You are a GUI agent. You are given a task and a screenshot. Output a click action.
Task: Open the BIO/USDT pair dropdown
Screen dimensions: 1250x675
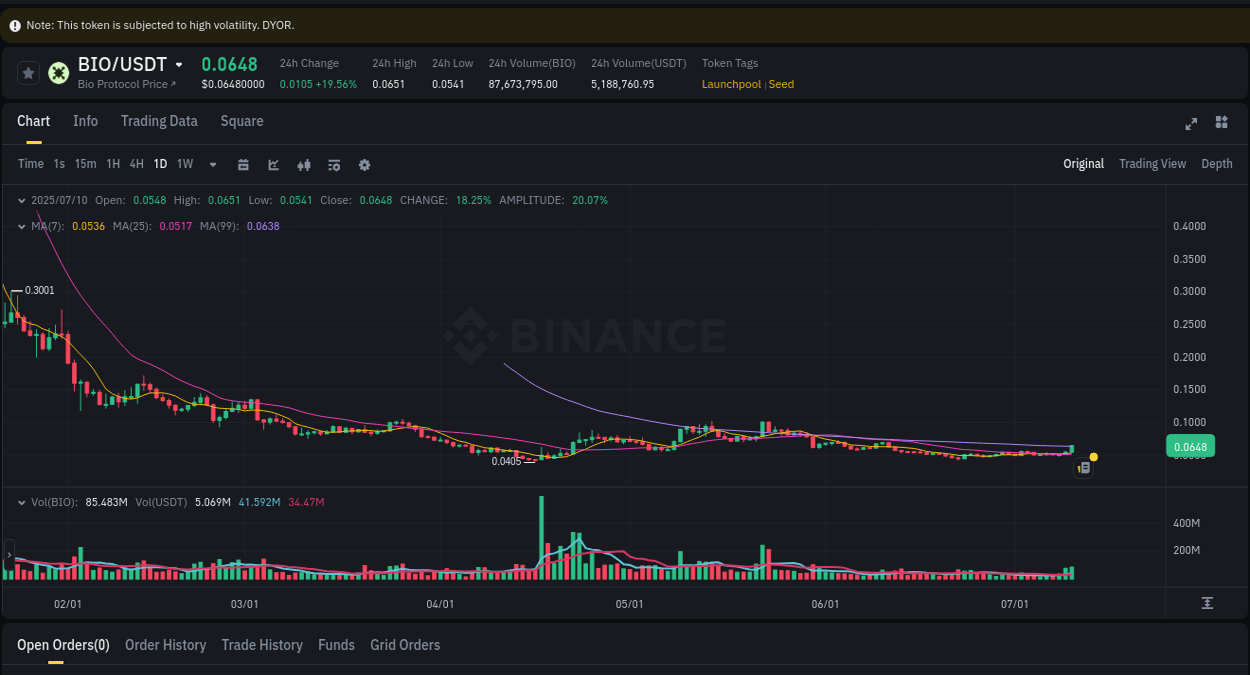pos(178,64)
